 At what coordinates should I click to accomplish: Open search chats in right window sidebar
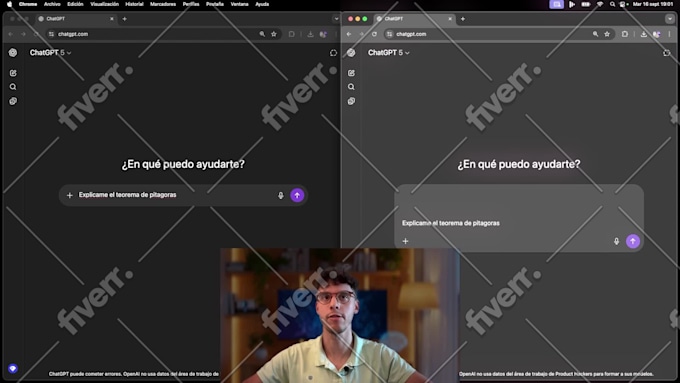pos(351,87)
